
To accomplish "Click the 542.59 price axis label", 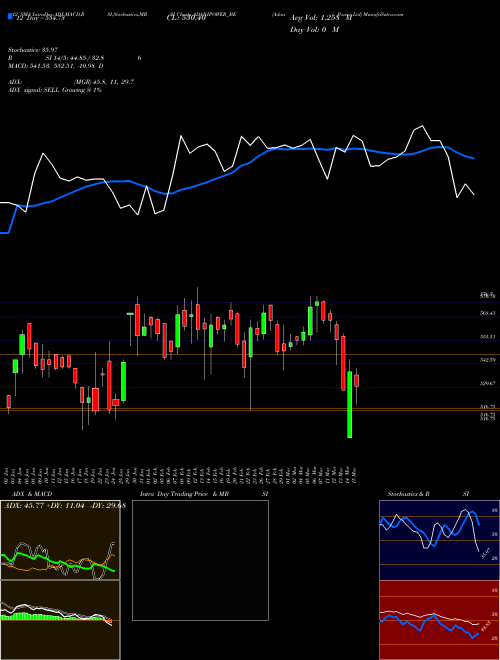I will point(487,360).
